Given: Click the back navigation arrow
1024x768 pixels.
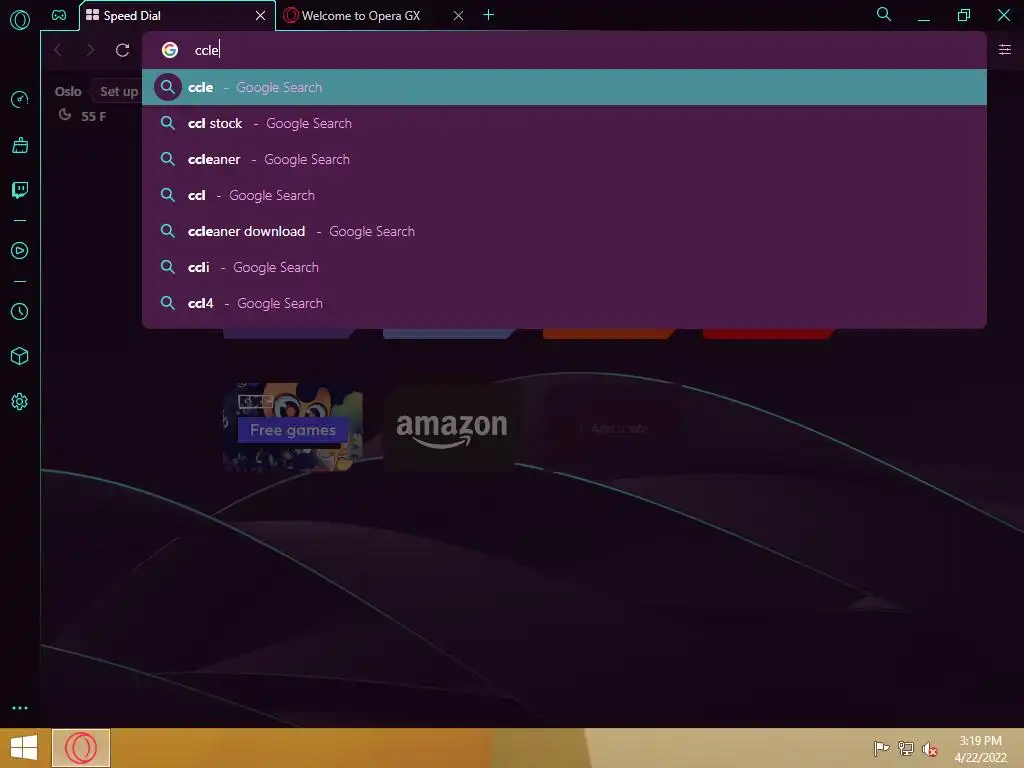Looking at the screenshot, I should pyautogui.click(x=58, y=50).
